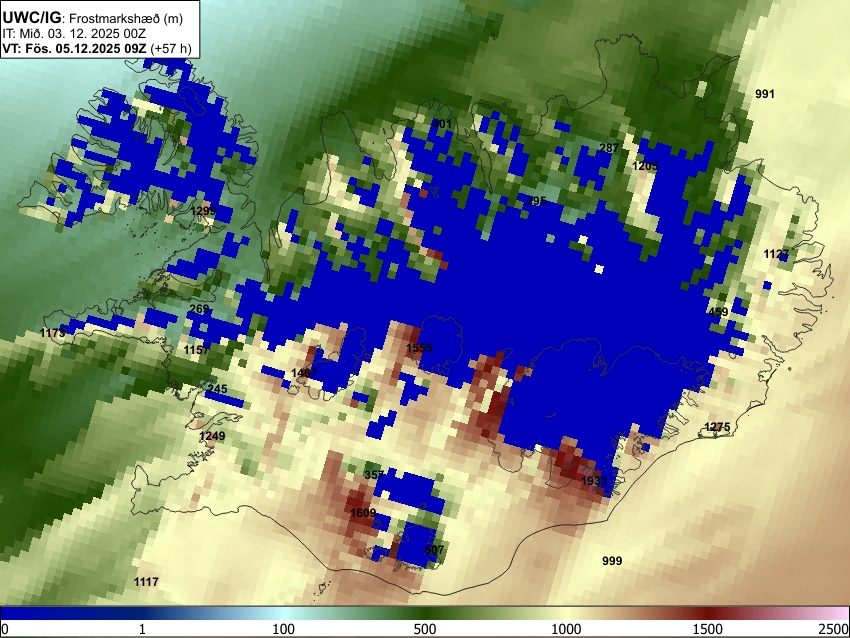This screenshot has width=850, height=638.
Task: Select the color scale label 100
Action: [284, 629]
